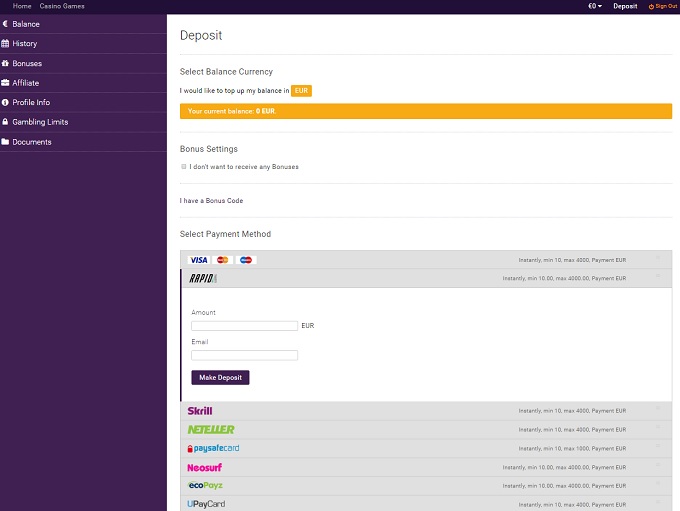The image size is (680, 511).
Task: Pick the UPayCard logo
Action: click(x=206, y=504)
